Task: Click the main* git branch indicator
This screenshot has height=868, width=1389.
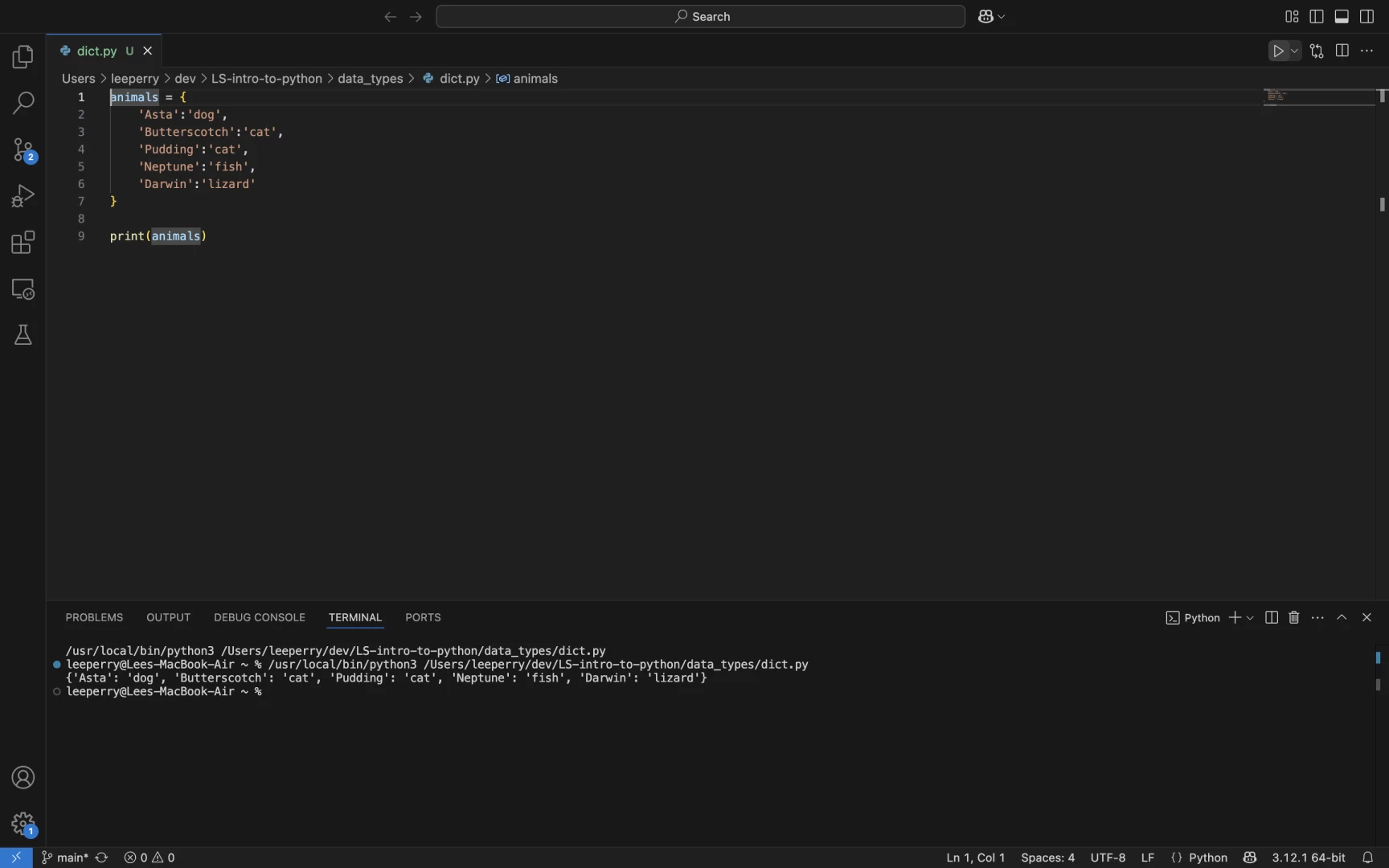Action: [x=65, y=858]
